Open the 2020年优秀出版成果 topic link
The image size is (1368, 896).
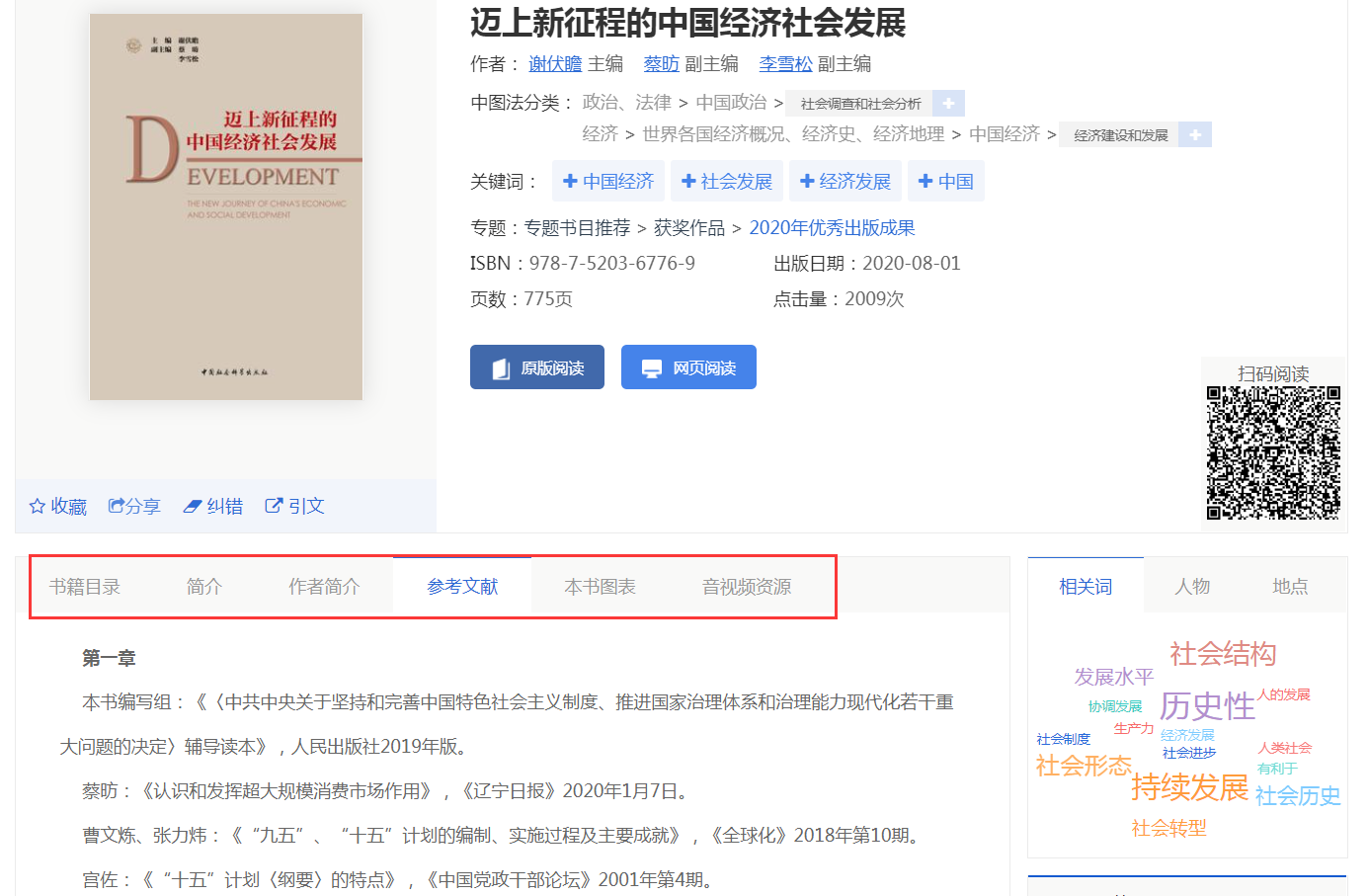tap(832, 228)
